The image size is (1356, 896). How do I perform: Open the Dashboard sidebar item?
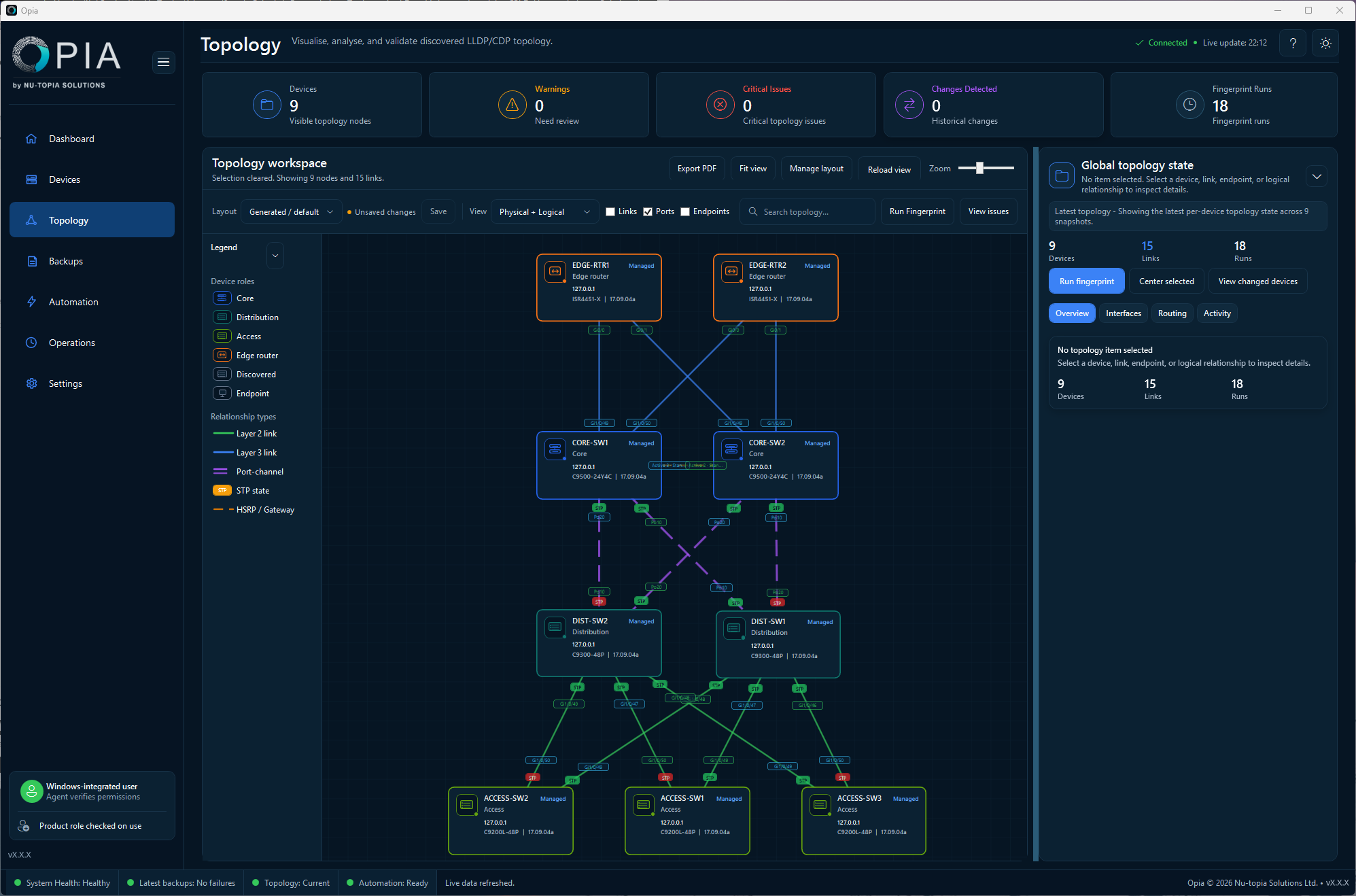92,139
